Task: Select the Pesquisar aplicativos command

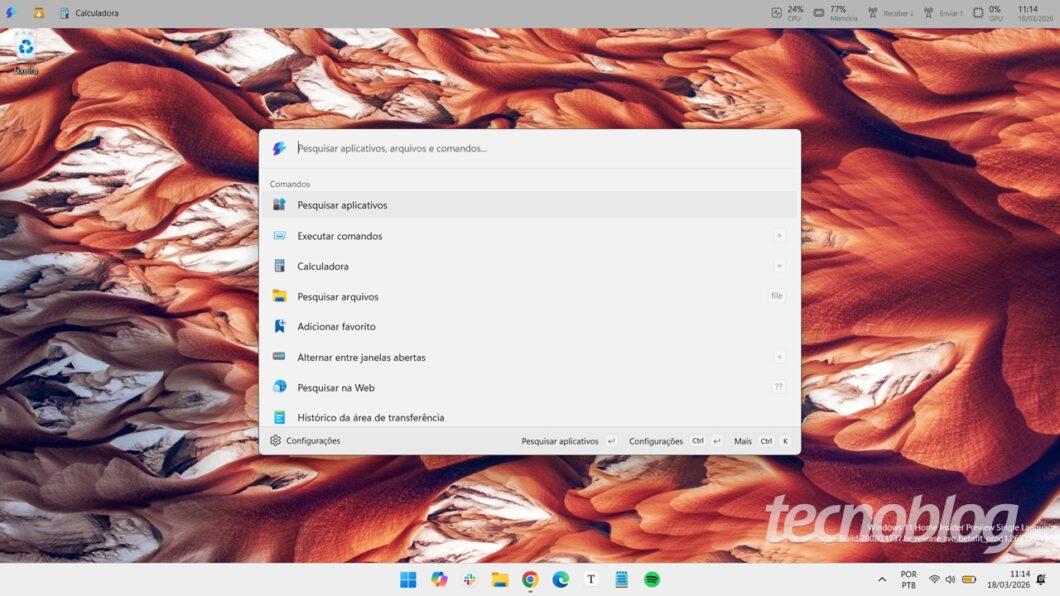Action: pos(342,205)
